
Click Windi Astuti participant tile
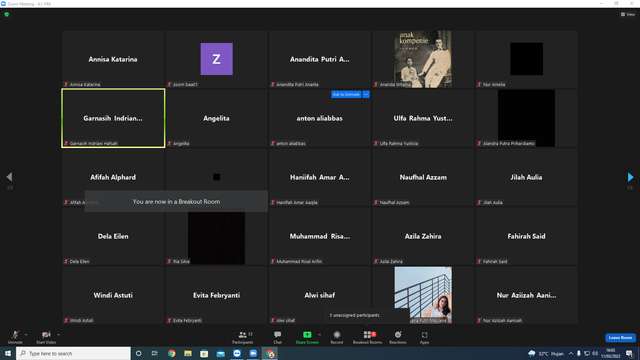coord(113,295)
